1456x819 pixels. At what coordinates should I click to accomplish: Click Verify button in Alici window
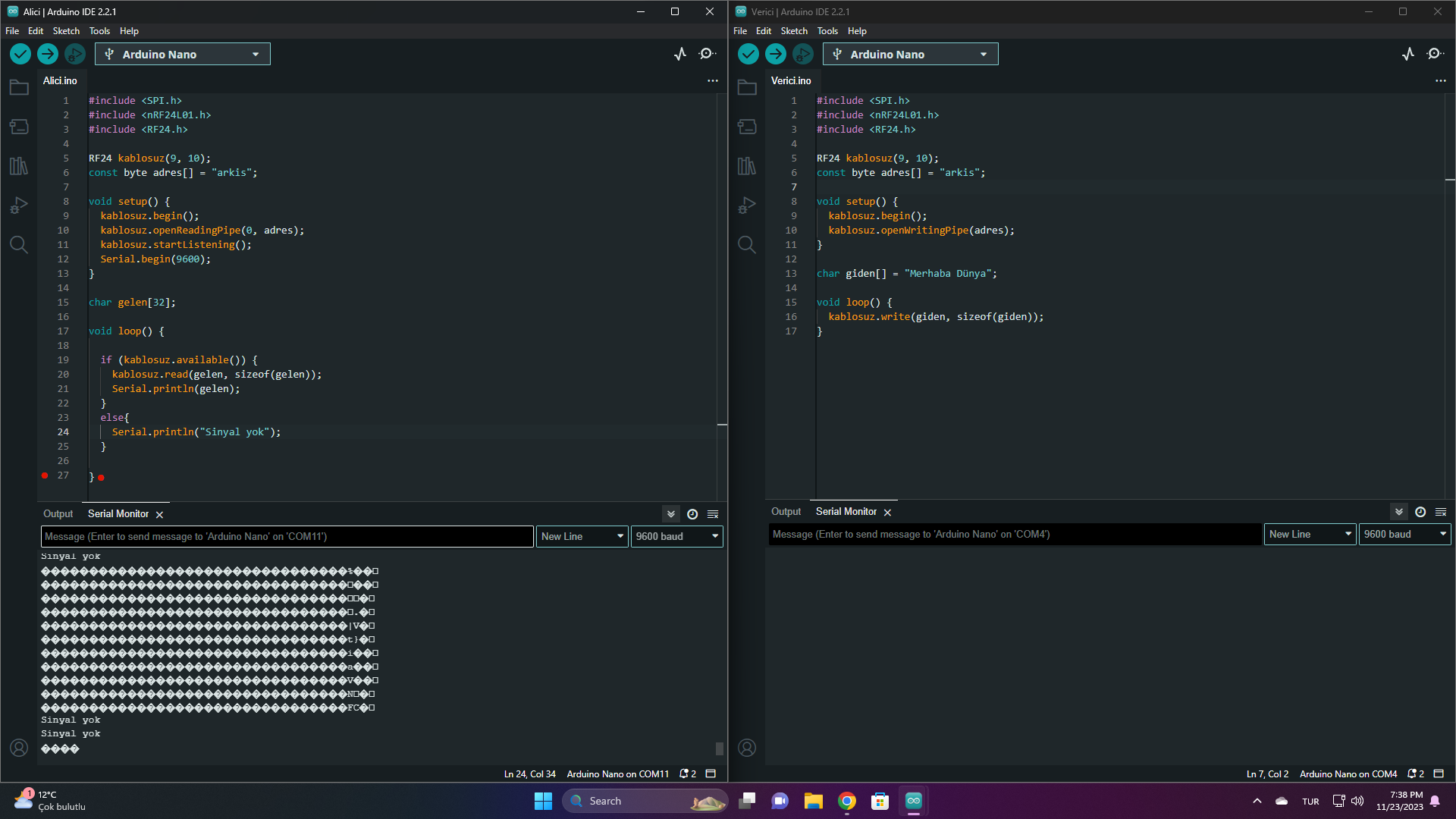[20, 54]
